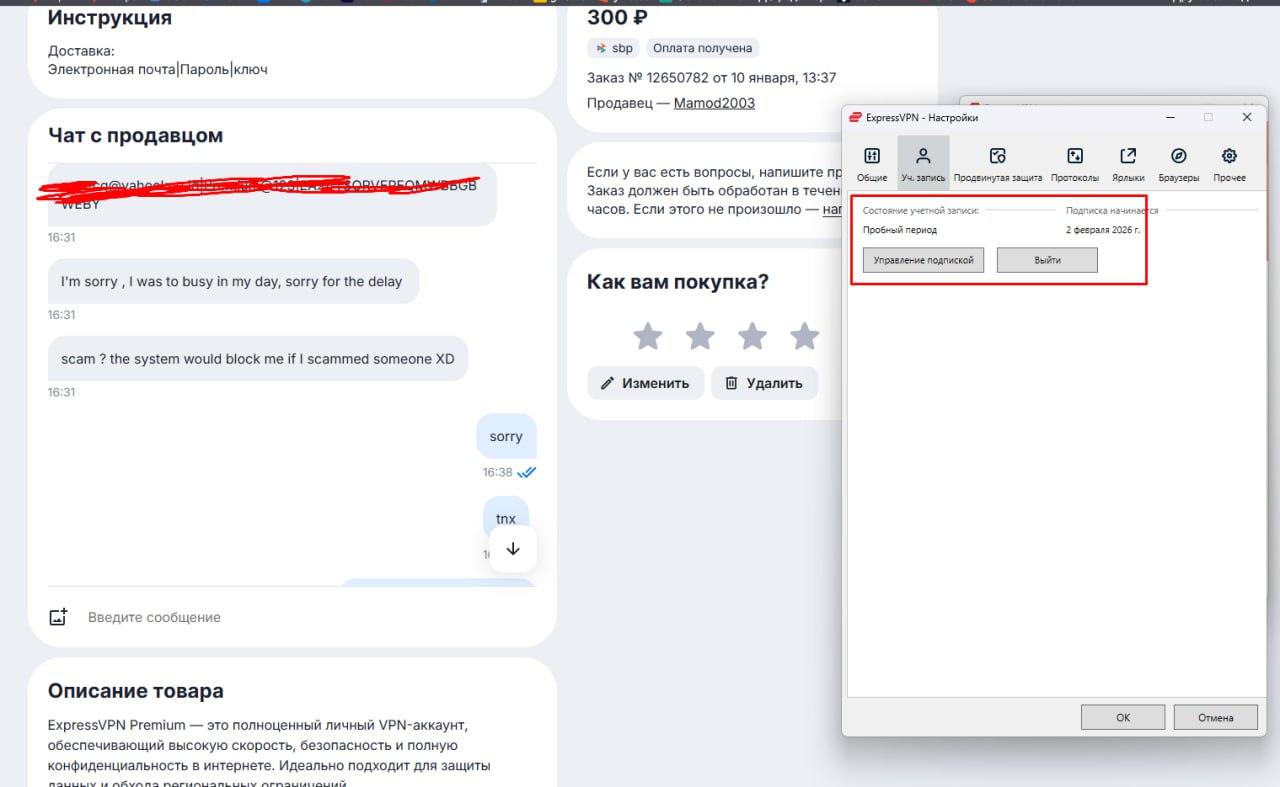Click the chat scroll-down arrow button

point(513,549)
